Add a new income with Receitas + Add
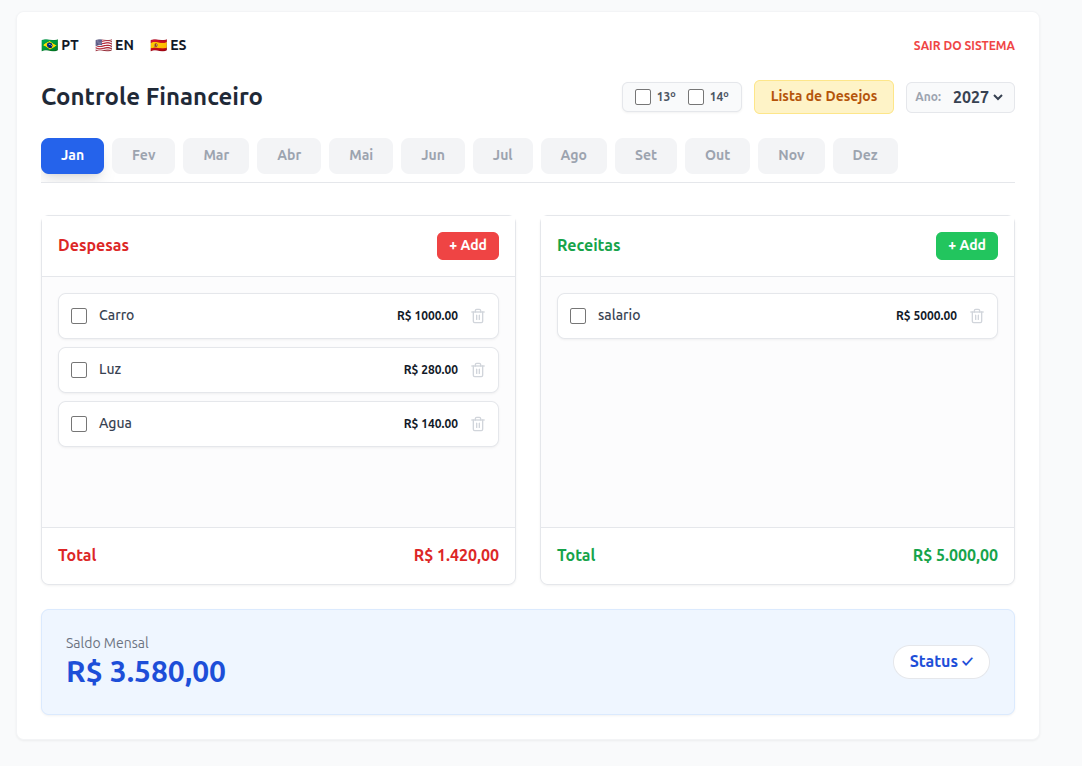Viewport: 1082px width, 766px height. (x=966, y=245)
